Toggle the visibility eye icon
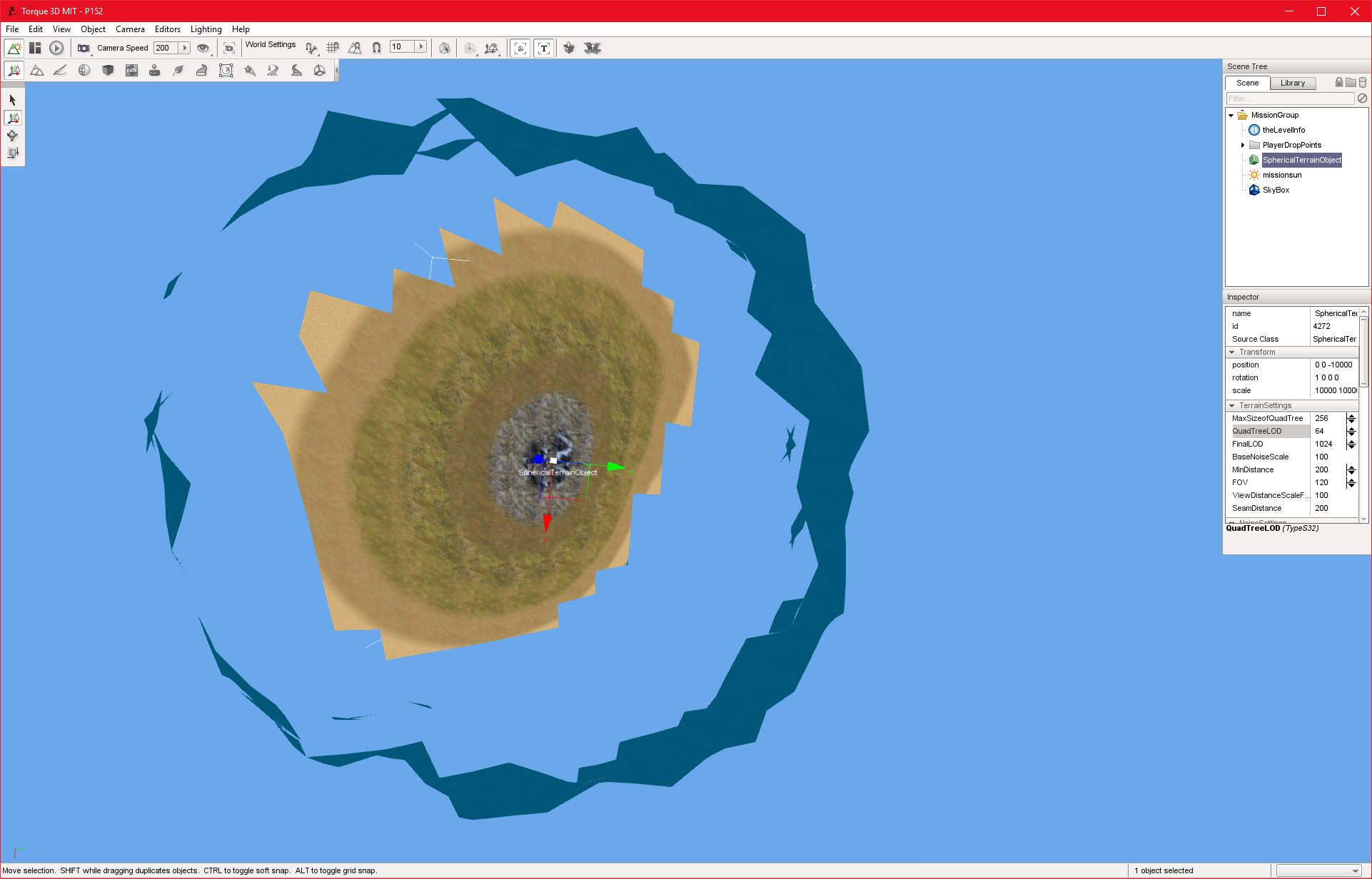This screenshot has height=879, width=1372. pyautogui.click(x=203, y=48)
